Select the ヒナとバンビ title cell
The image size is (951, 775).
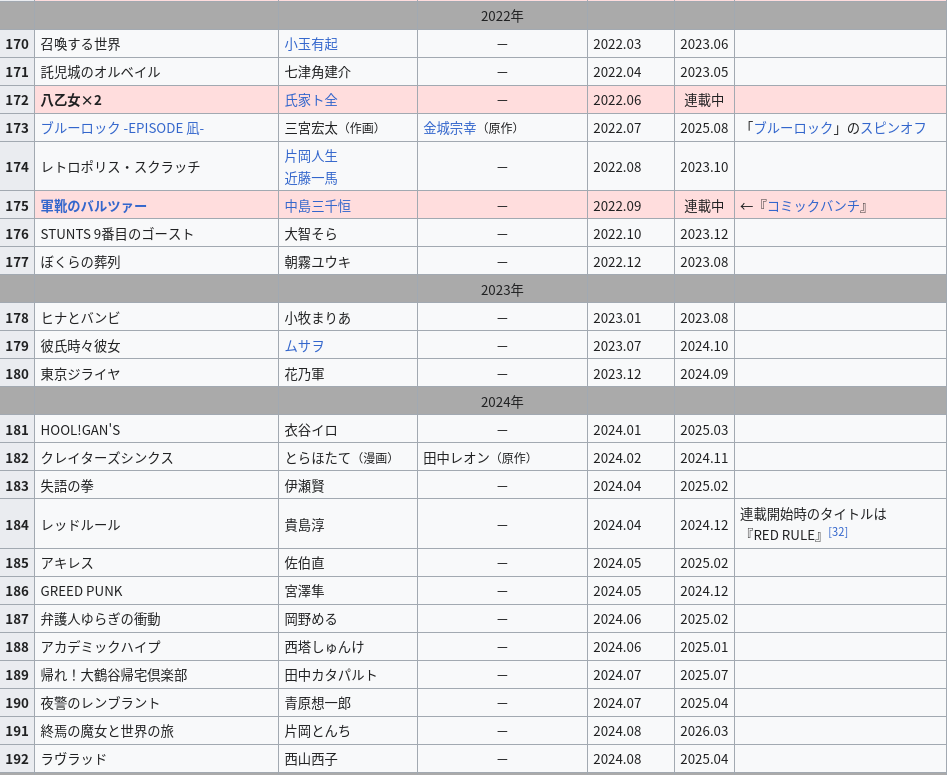156,318
